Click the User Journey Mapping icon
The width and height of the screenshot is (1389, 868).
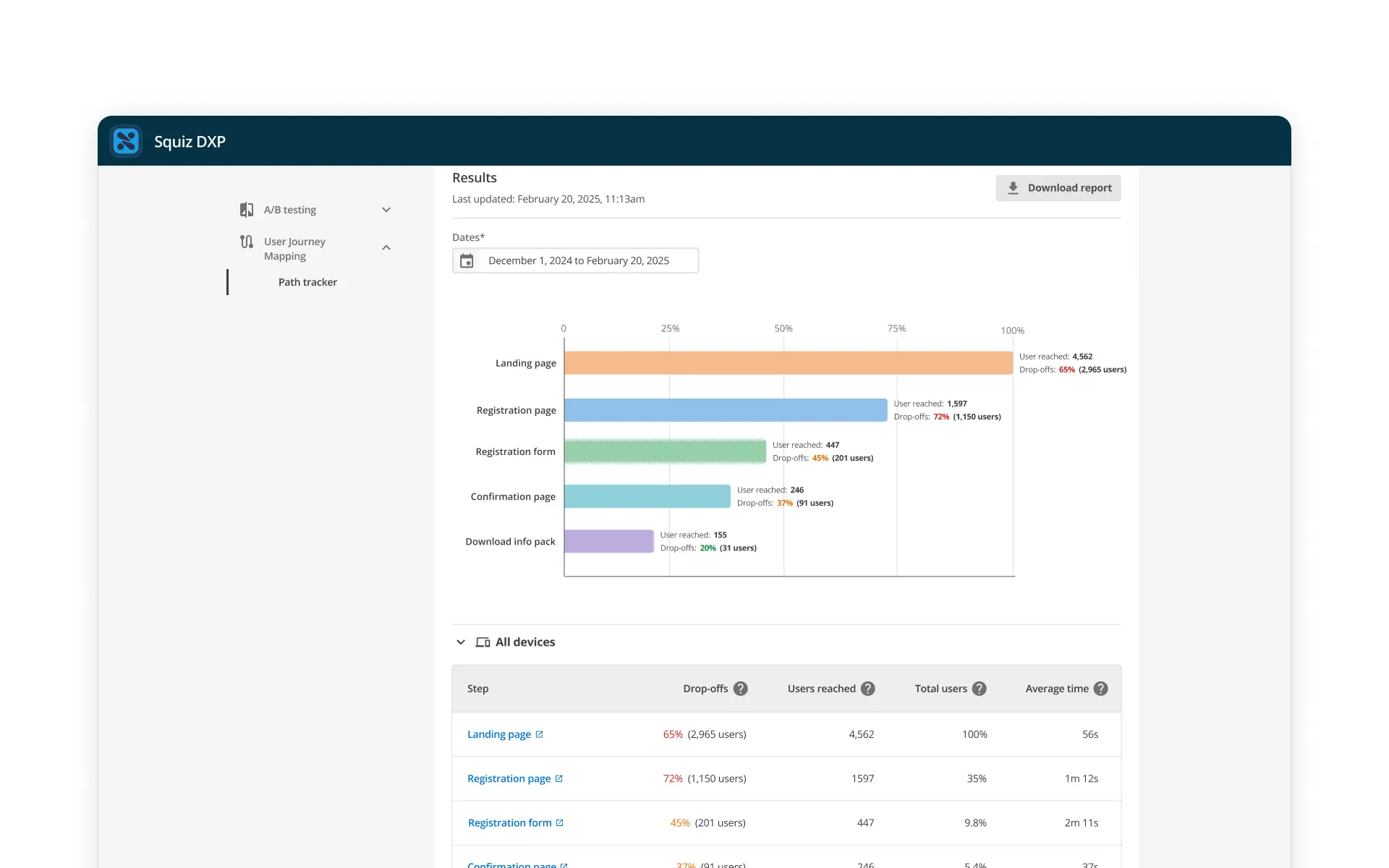click(247, 242)
